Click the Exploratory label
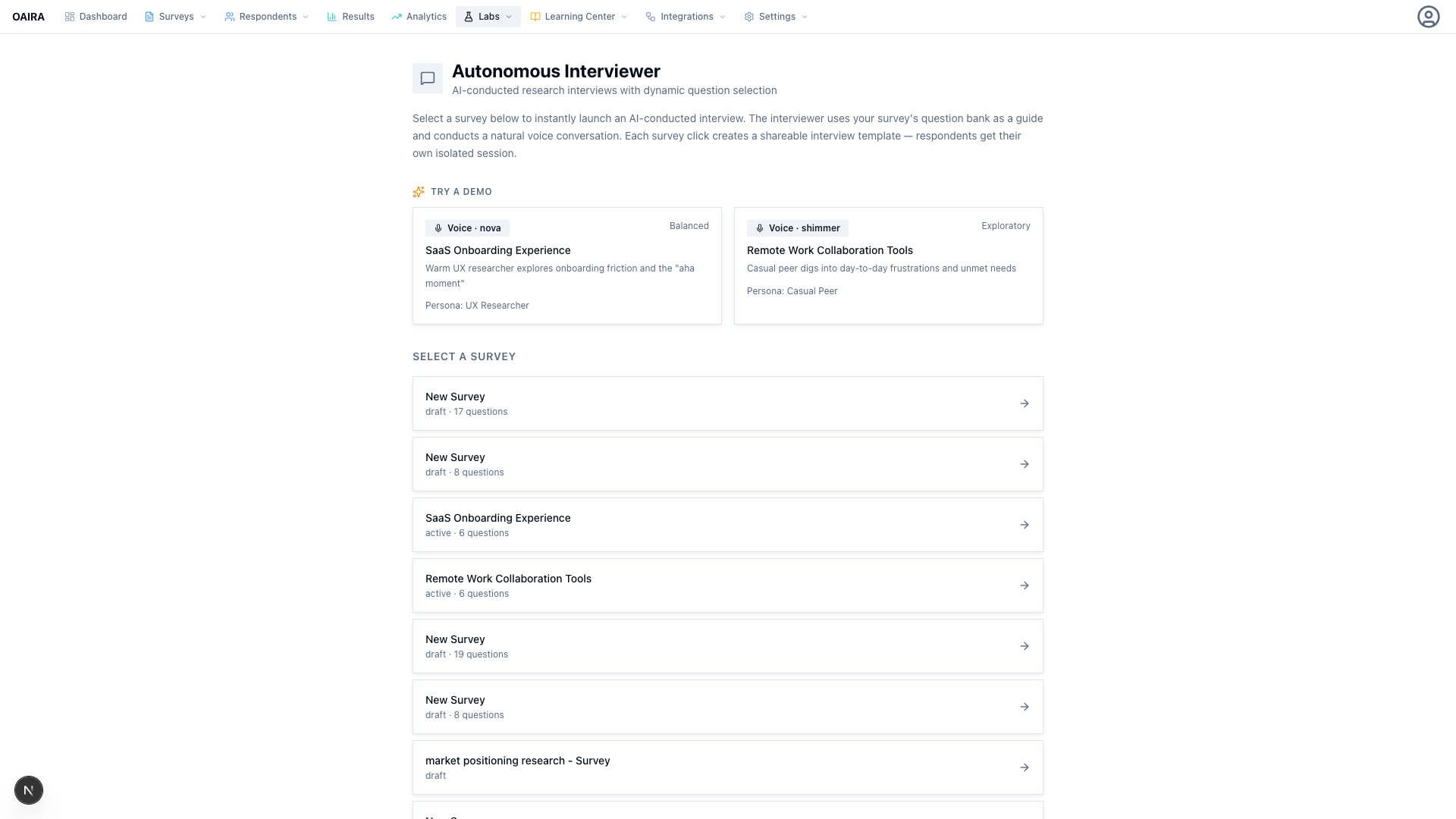 tap(1006, 226)
